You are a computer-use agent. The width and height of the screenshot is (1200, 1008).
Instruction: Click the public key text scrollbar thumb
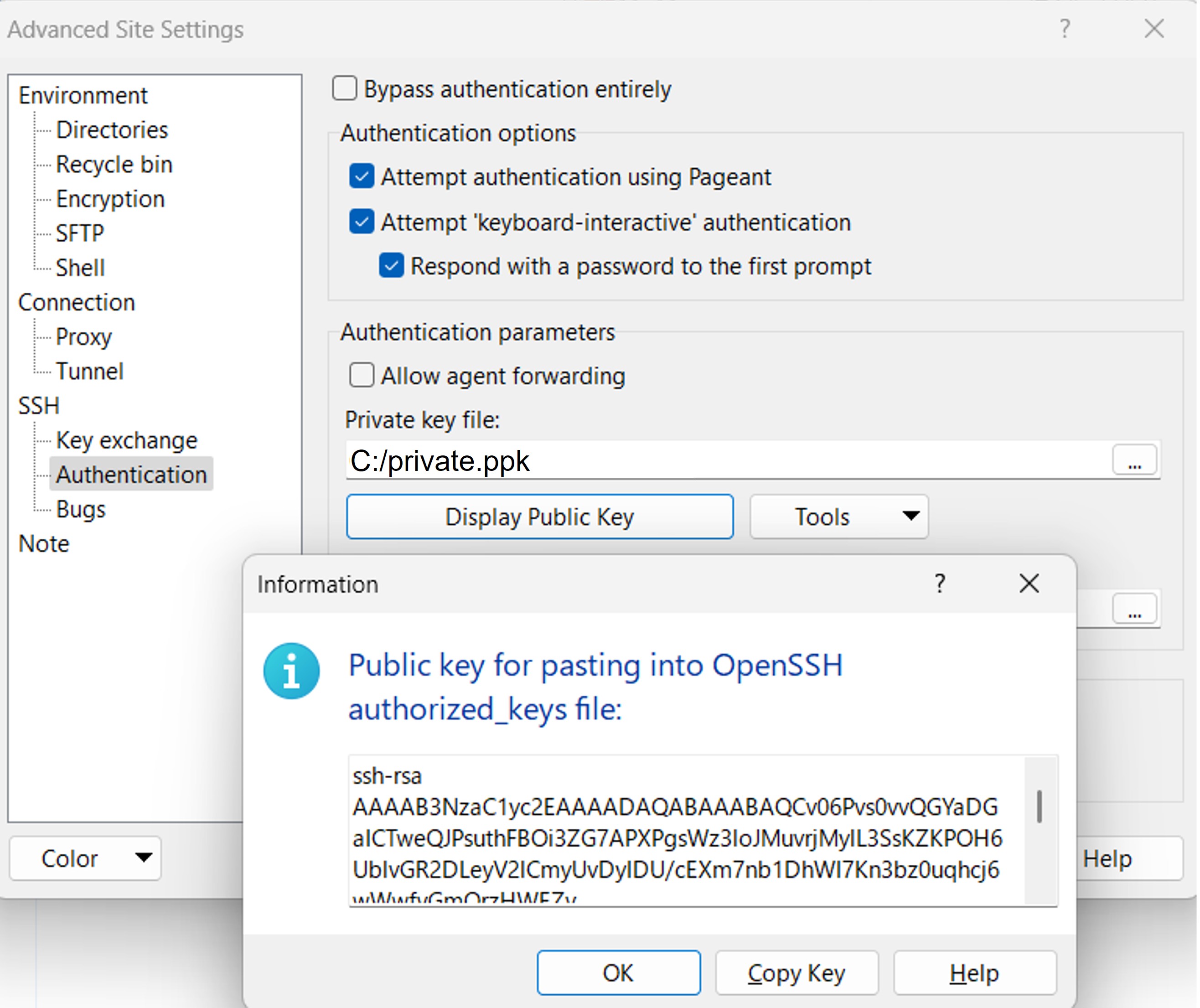[1039, 806]
